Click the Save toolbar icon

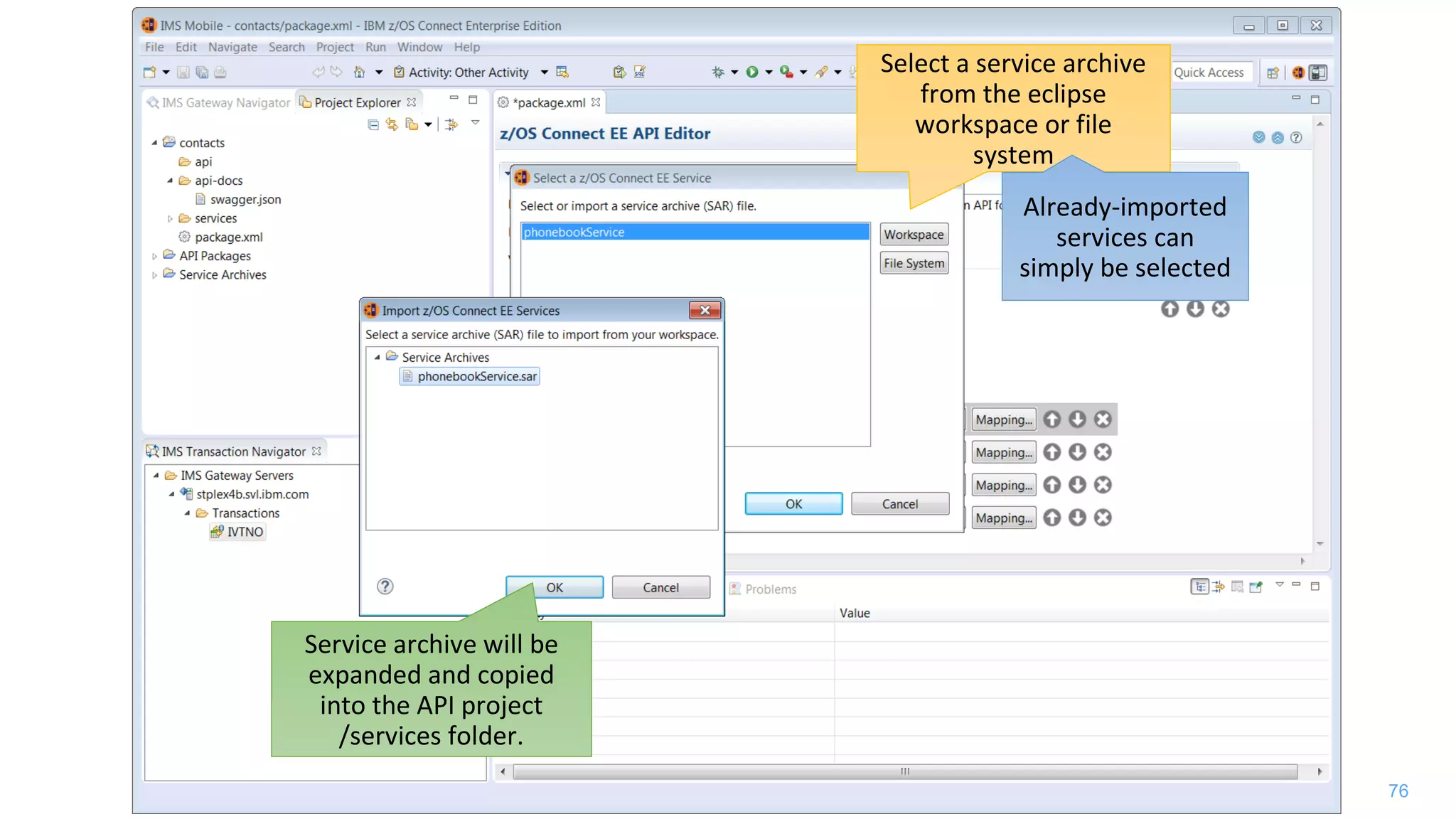[183, 72]
